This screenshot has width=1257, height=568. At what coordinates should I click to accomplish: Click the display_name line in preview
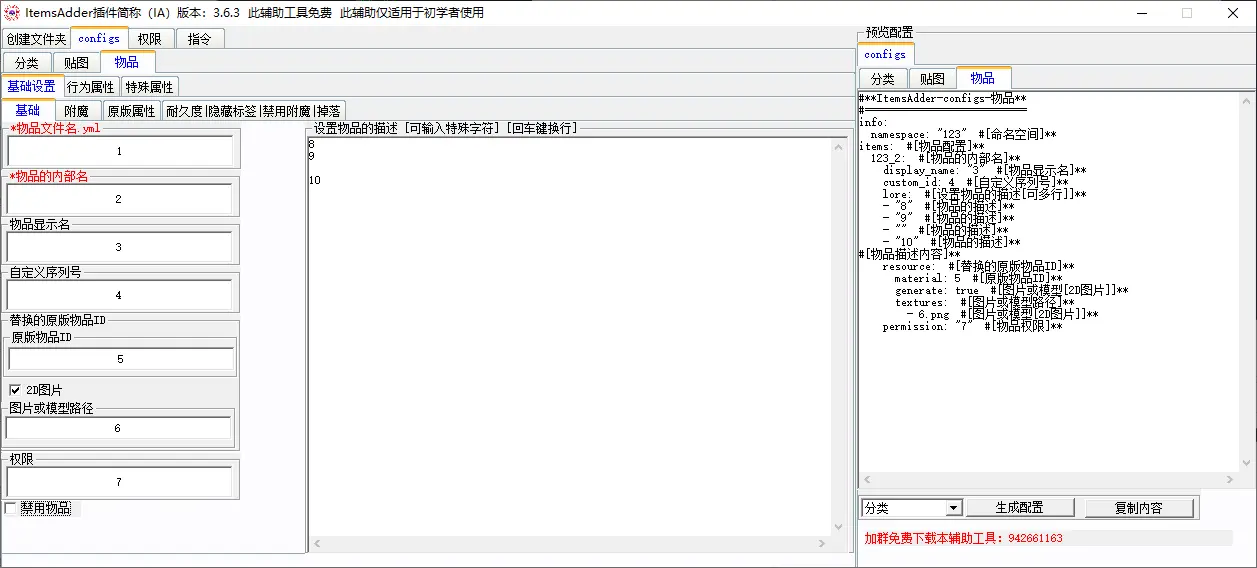click(x=984, y=170)
